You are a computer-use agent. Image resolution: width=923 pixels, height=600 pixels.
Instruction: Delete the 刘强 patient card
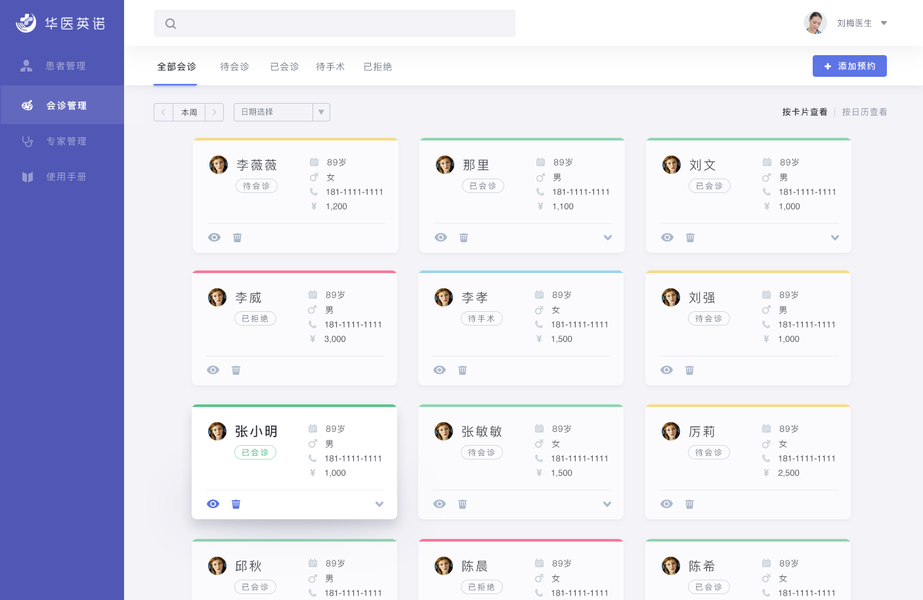tap(689, 370)
